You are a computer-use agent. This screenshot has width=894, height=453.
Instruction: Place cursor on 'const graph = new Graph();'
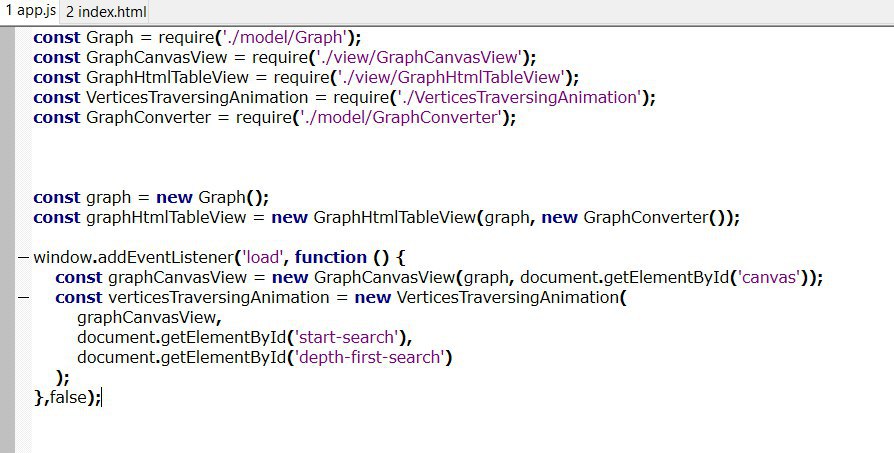pos(151,198)
